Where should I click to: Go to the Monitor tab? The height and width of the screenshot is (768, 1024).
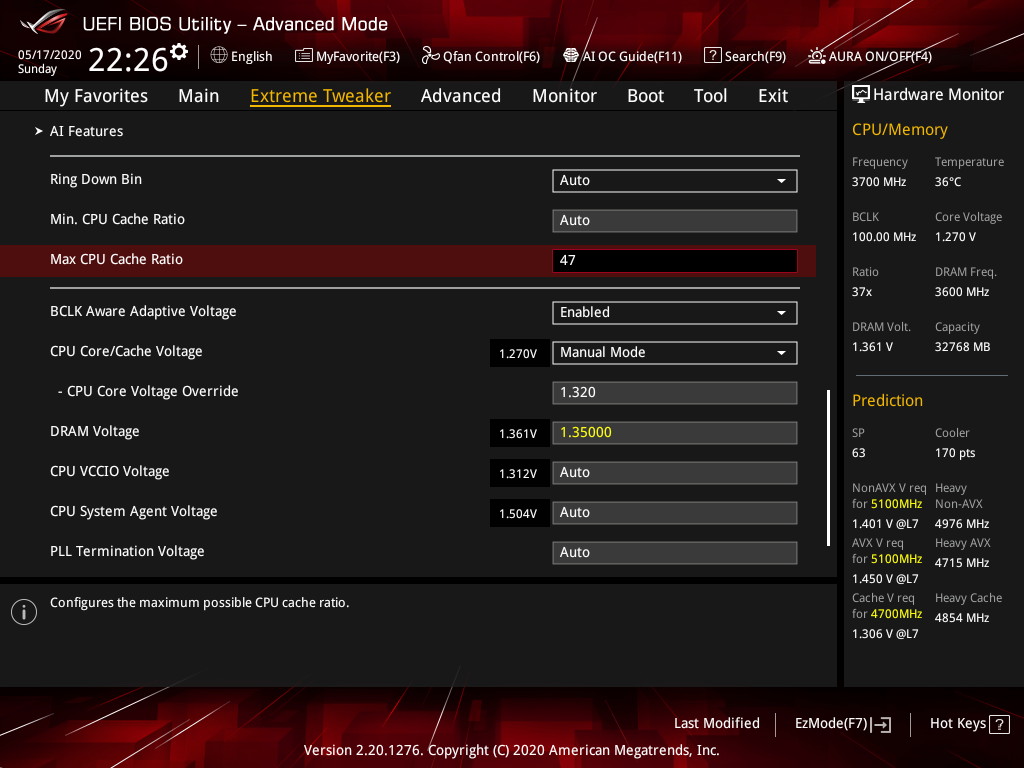(564, 96)
